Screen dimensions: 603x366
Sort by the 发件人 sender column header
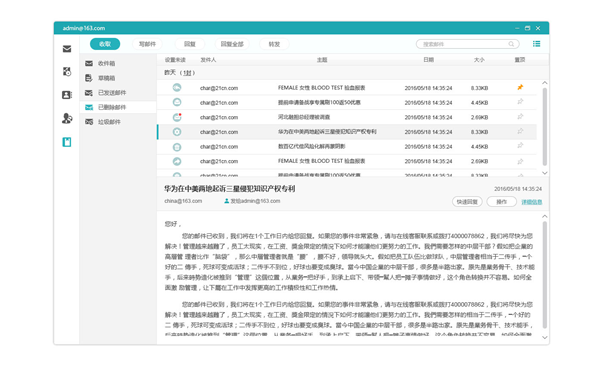208,60
